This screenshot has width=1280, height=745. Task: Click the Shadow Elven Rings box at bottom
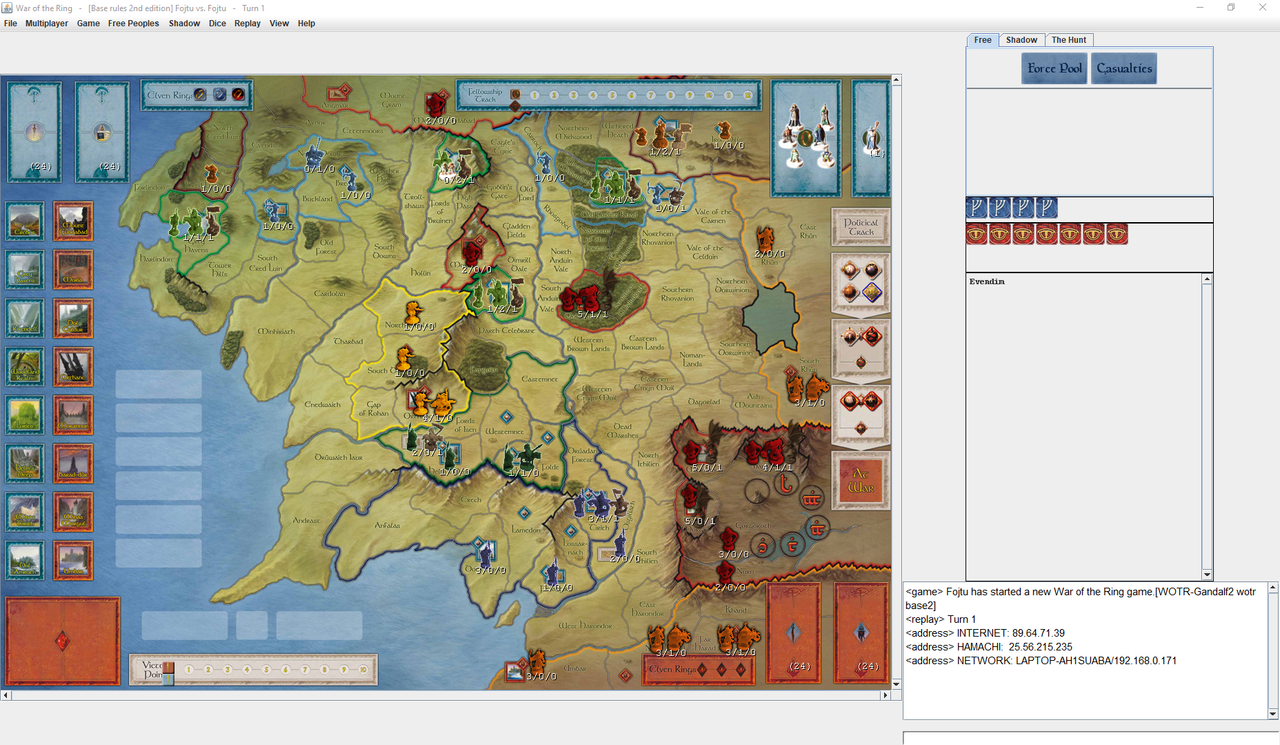pyautogui.click(x=699, y=669)
